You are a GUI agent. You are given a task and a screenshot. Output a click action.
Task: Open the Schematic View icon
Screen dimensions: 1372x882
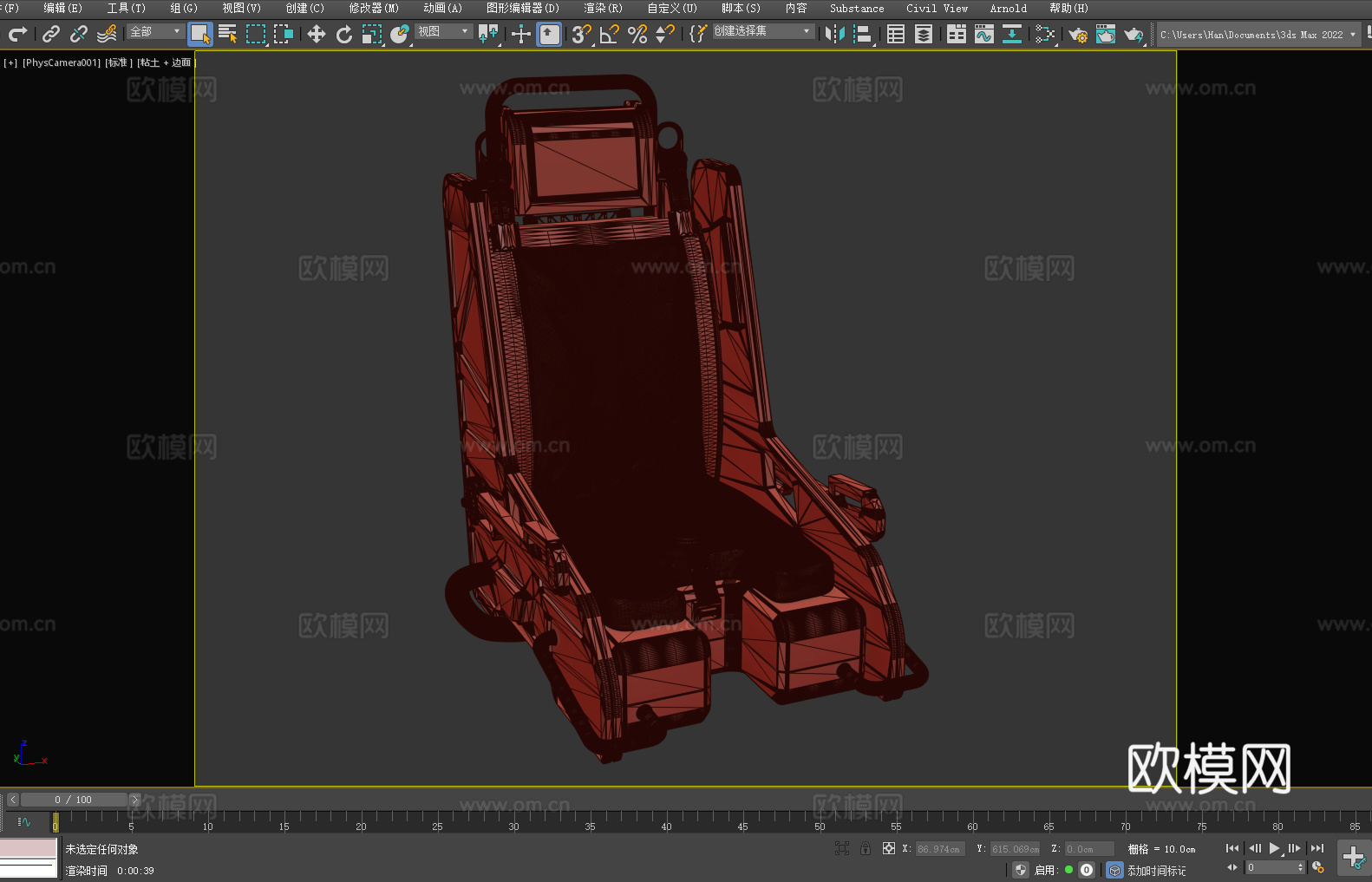[x=1045, y=34]
